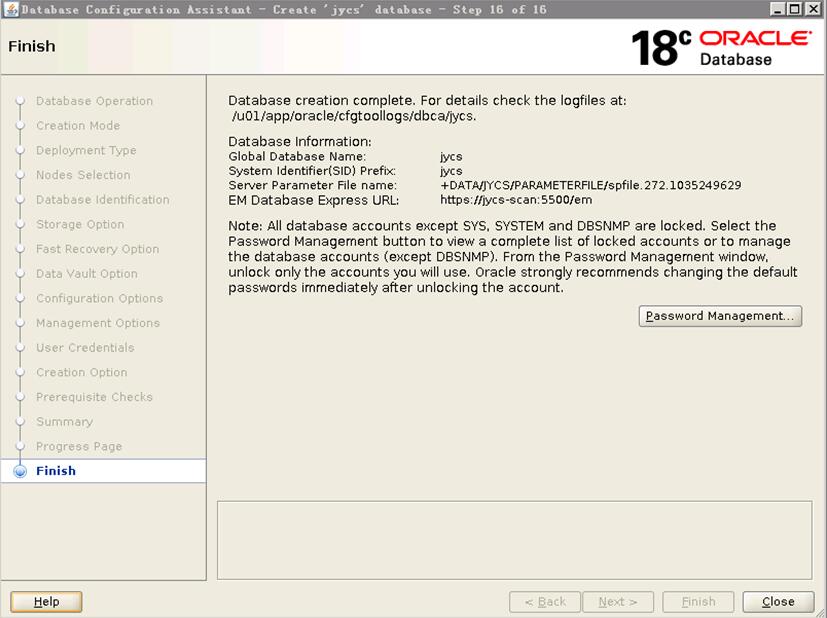Screen dimensions: 827x618
Task: Select the Summary step
Action: click(64, 422)
